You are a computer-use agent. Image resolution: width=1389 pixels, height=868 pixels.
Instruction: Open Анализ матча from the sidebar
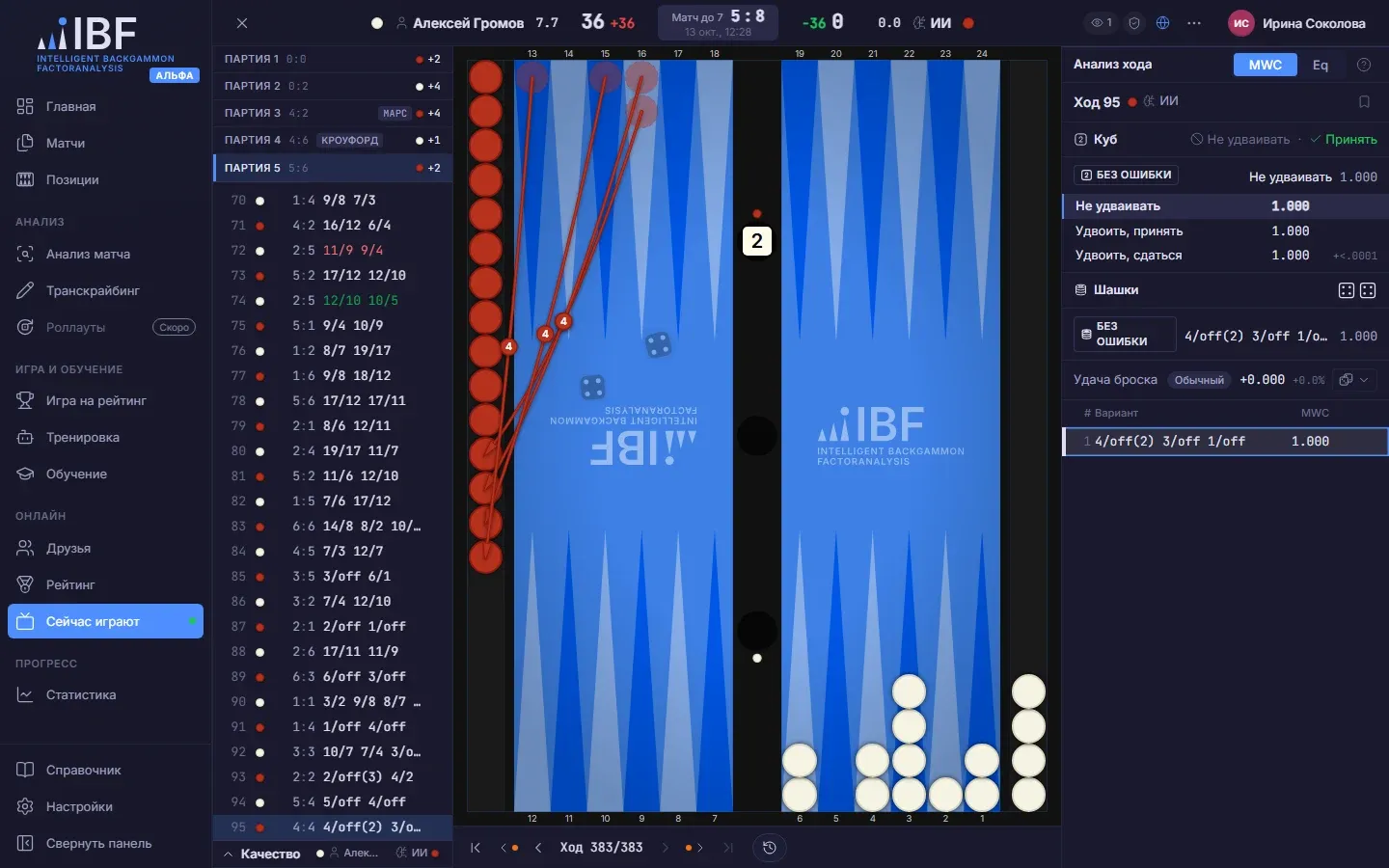coord(106,254)
